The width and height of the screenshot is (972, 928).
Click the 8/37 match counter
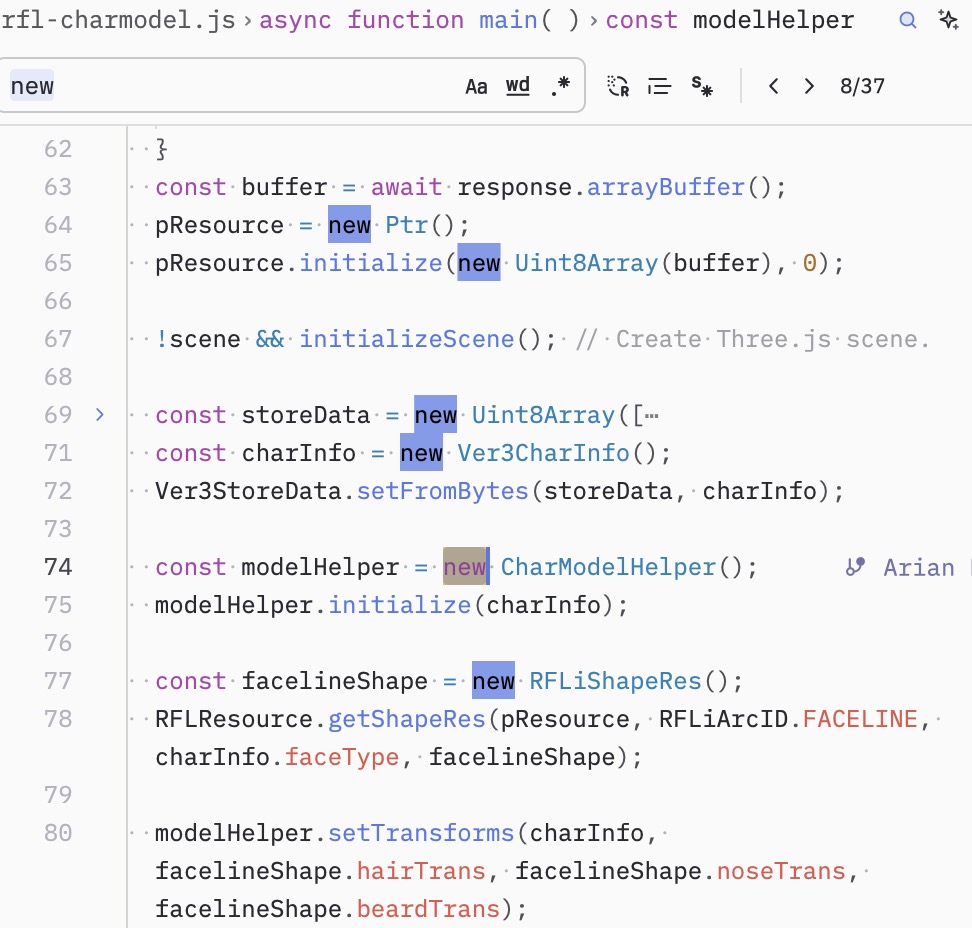pos(862,86)
